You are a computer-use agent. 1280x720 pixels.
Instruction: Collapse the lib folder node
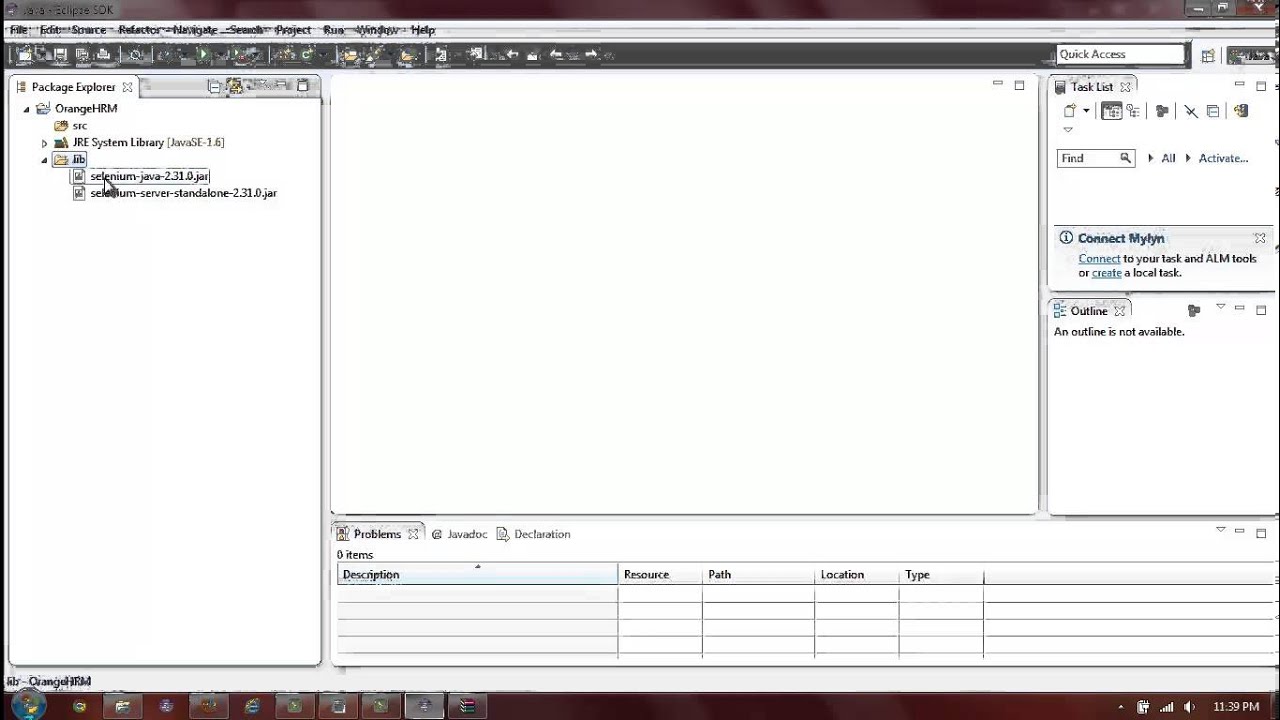tap(44, 160)
